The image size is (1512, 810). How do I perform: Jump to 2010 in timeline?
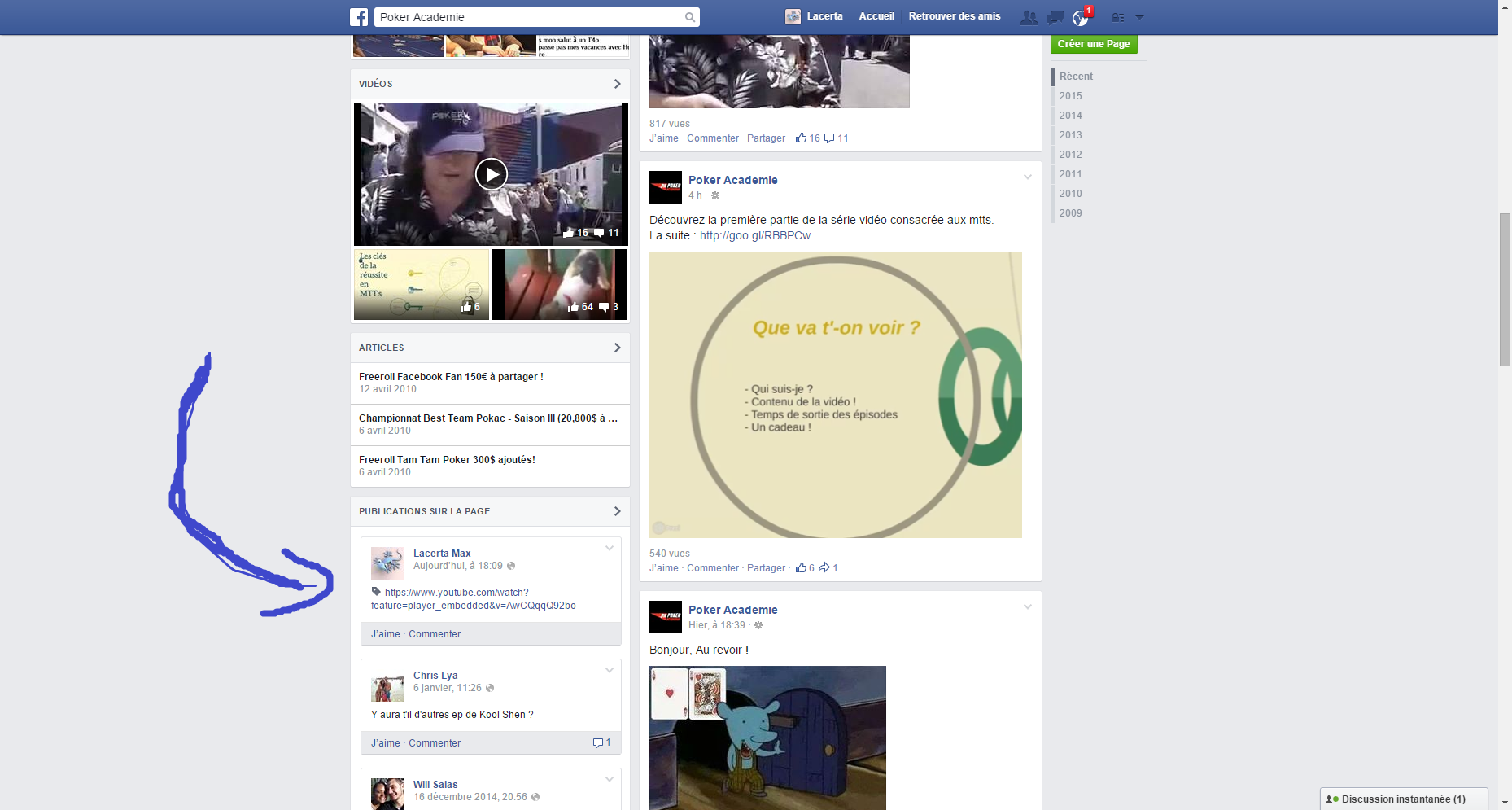tap(1070, 194)
